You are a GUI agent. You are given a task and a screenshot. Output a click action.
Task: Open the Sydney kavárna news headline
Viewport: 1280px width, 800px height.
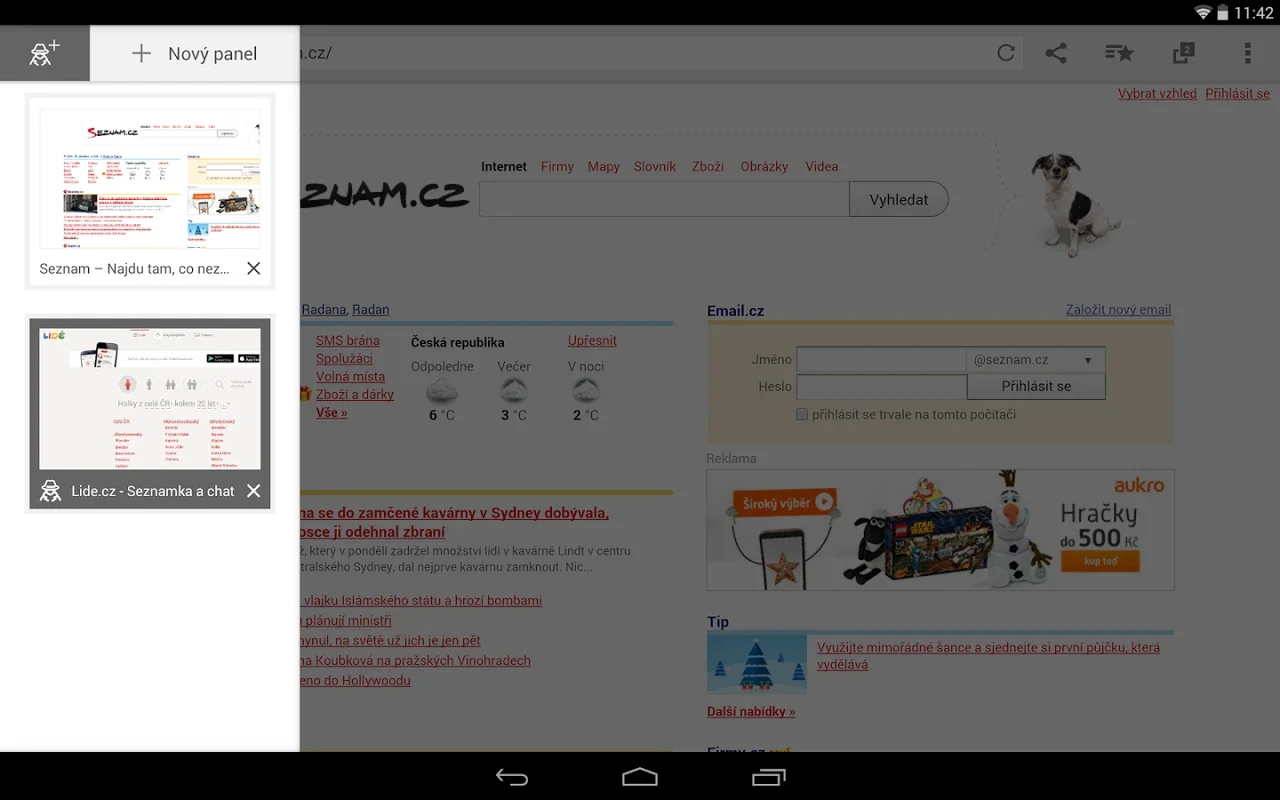point(455,522)
